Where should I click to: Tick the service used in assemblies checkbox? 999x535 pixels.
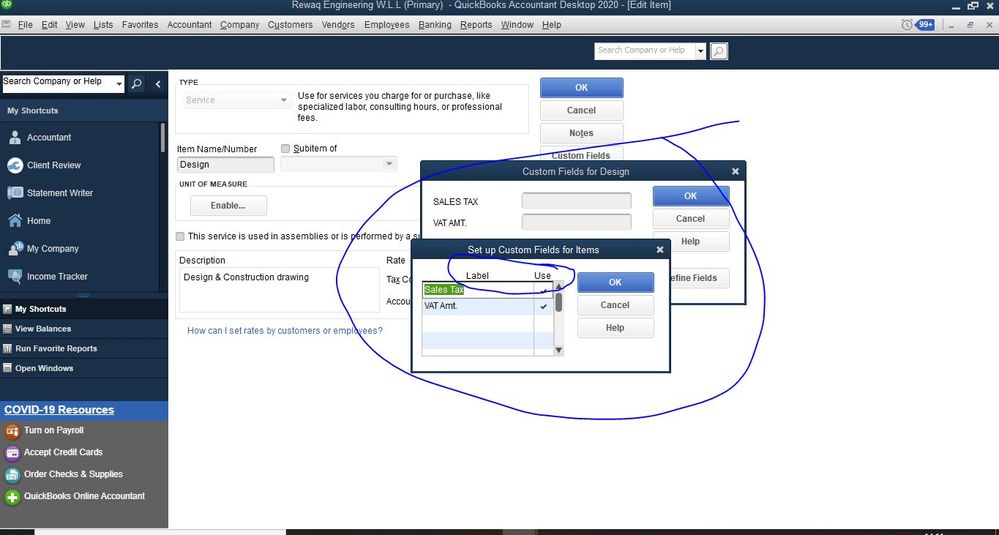180,236
